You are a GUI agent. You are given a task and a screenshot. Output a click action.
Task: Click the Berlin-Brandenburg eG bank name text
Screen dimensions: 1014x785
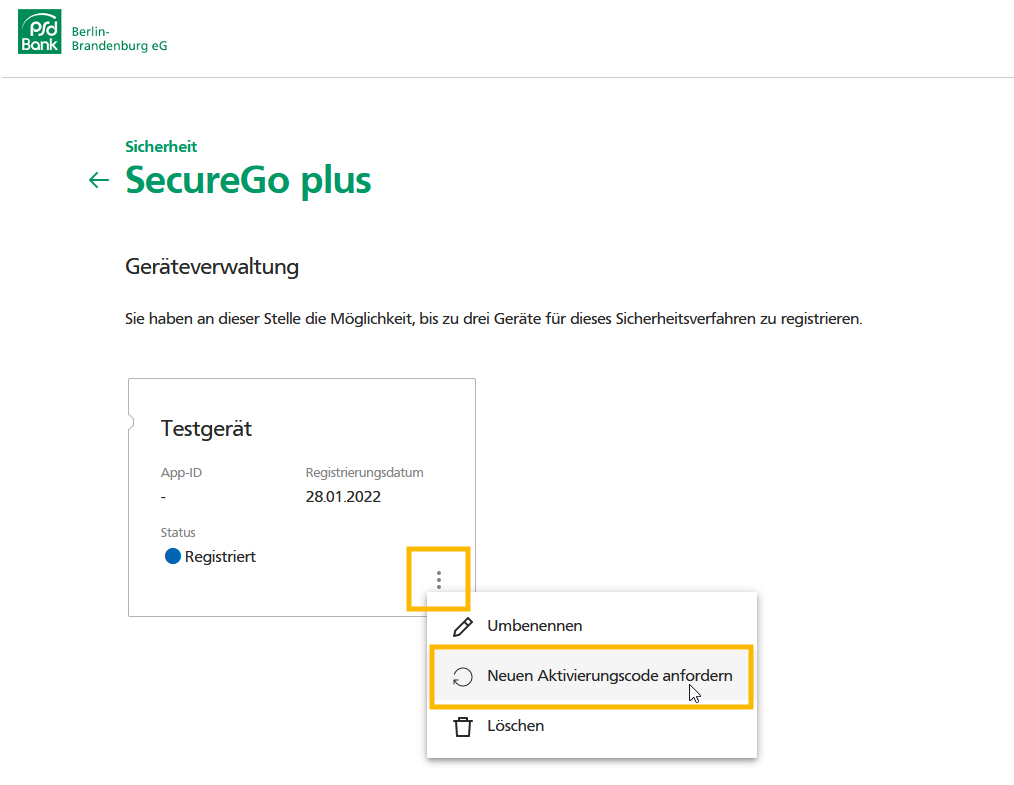tap(119, 39)
